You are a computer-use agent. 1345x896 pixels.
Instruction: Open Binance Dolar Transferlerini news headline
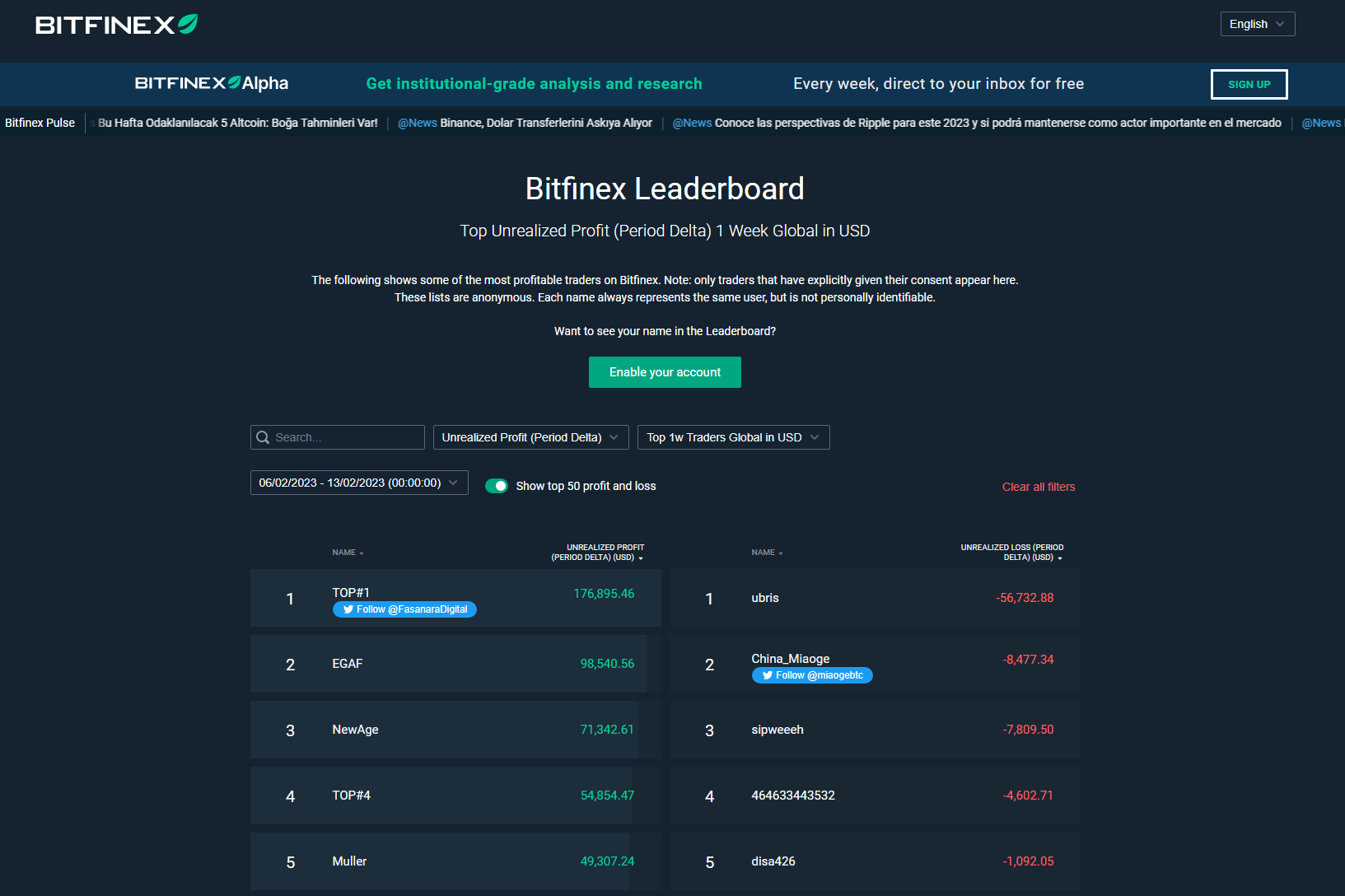tap(546, 123)
